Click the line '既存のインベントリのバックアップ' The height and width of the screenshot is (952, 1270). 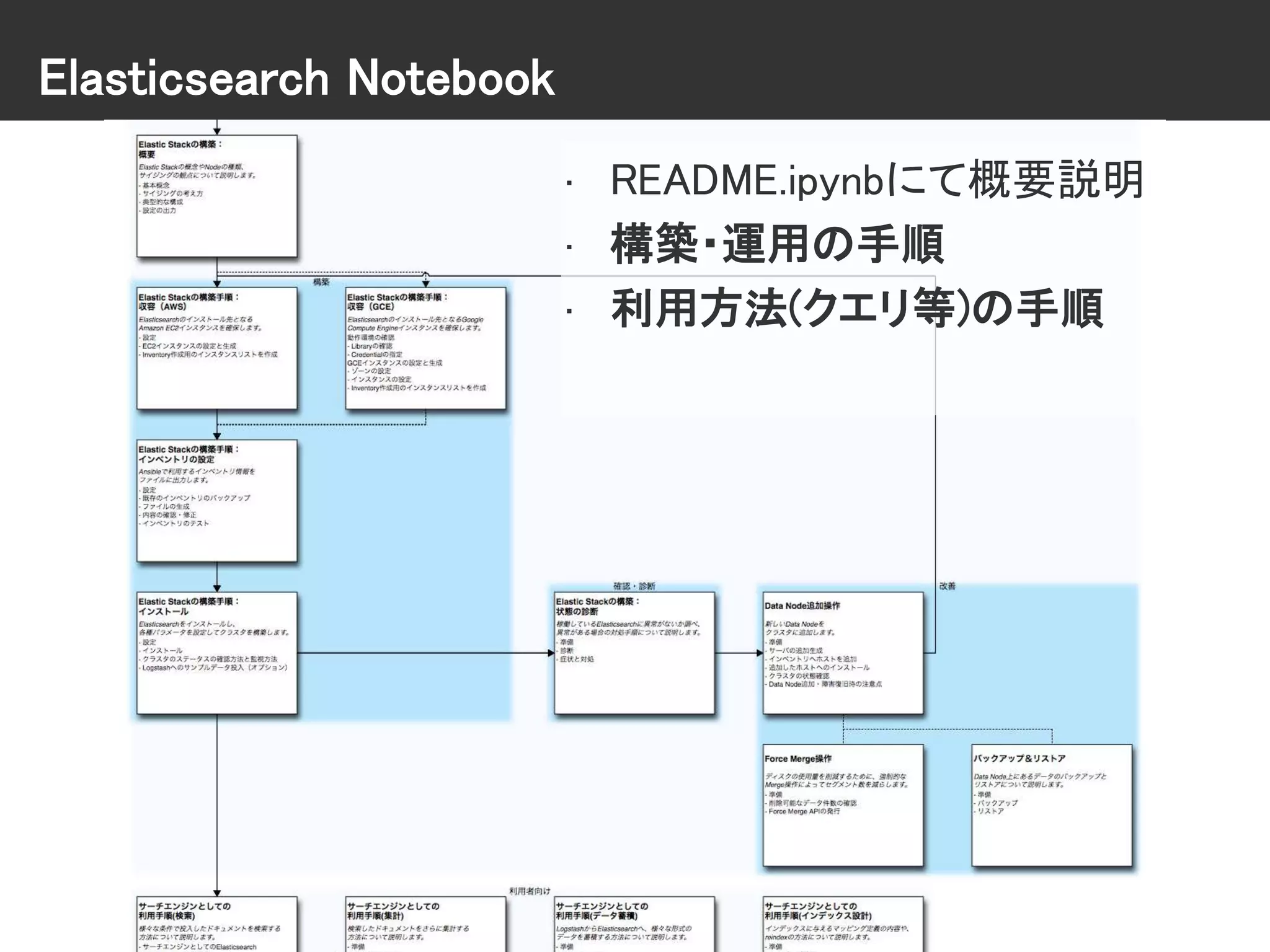(x=195, y=498)
